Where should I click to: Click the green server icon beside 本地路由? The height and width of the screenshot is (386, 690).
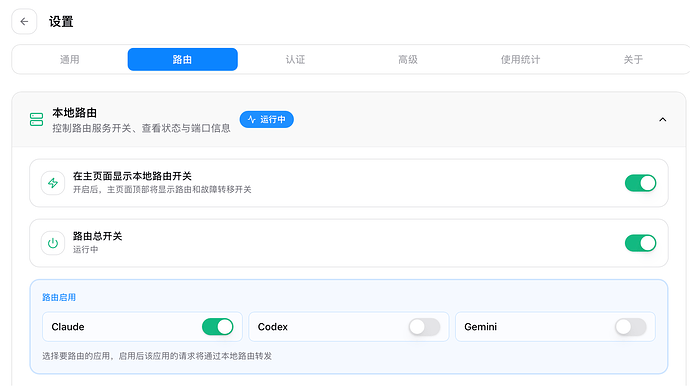(37, 119)
